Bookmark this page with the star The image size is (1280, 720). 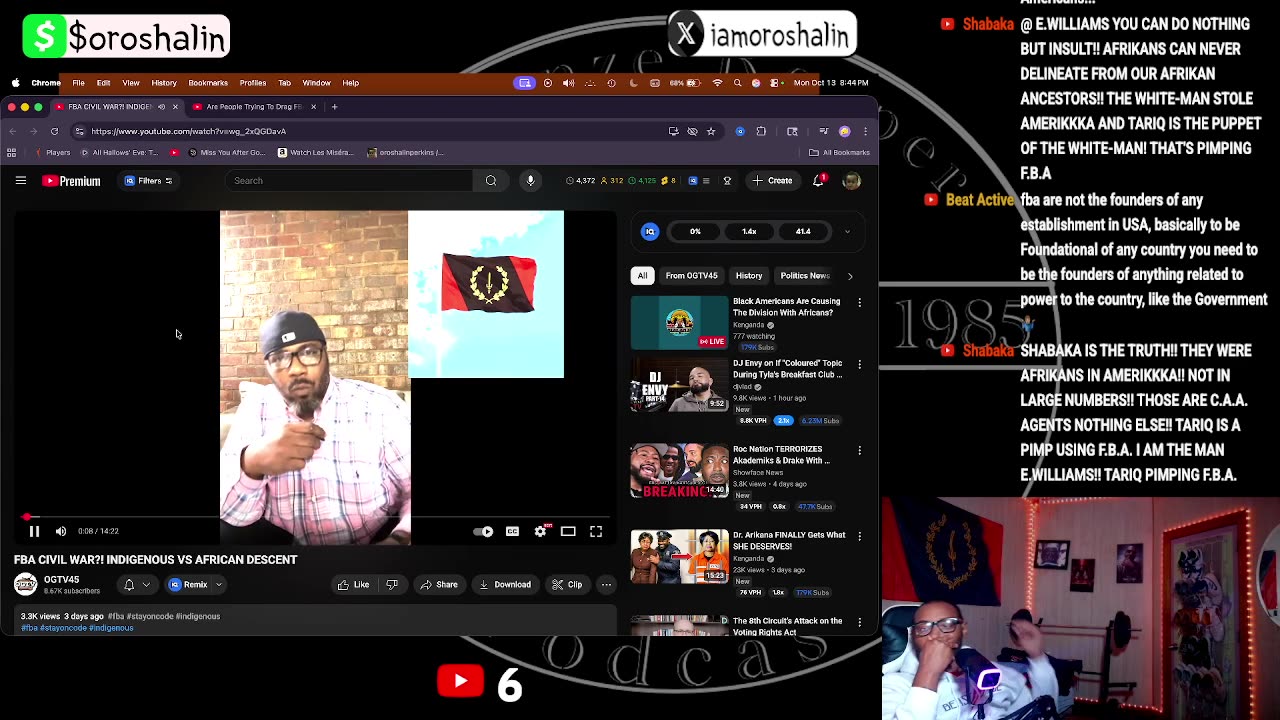[x=711, y=131]
